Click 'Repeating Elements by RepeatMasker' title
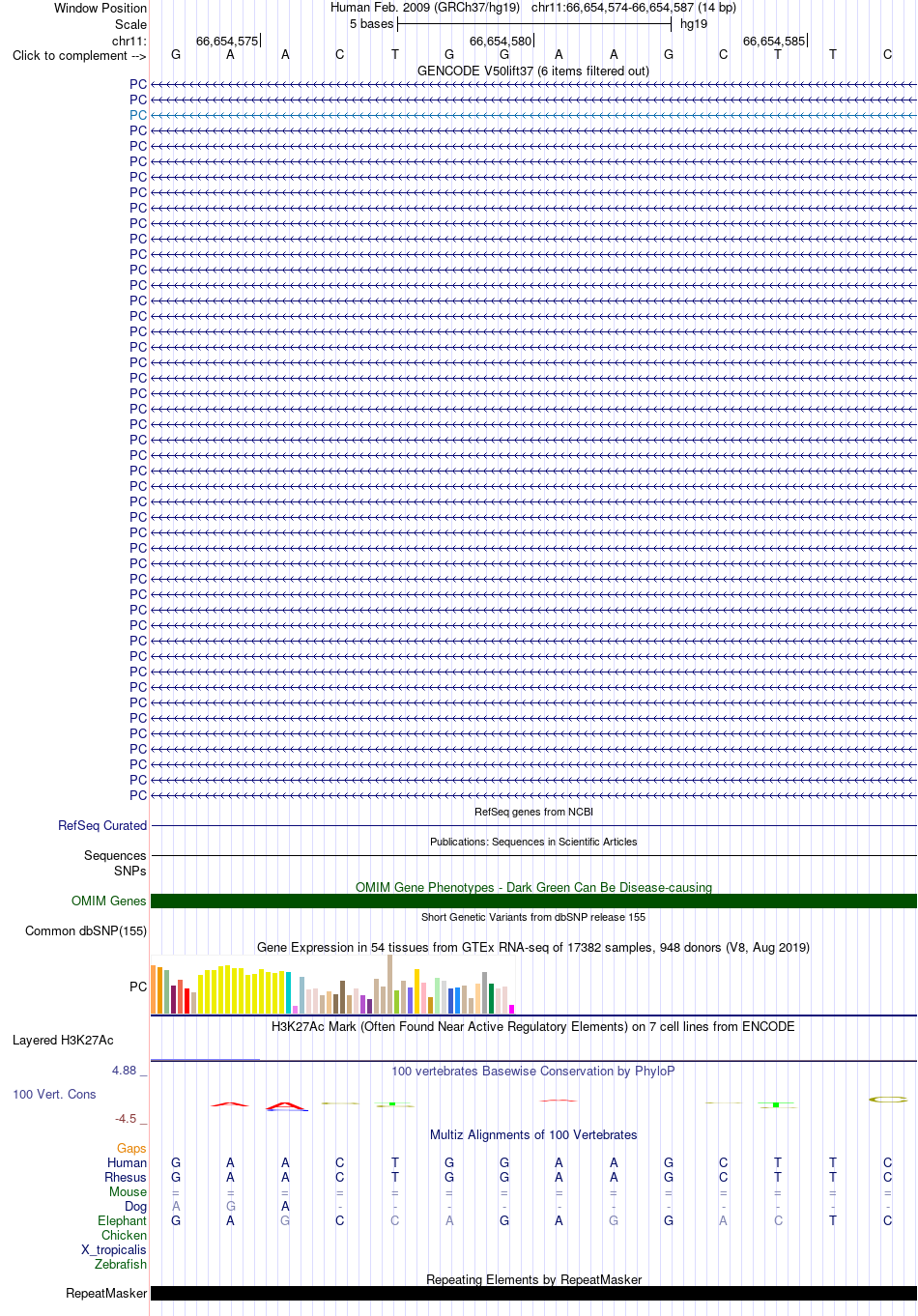The height and width of the screenshot is (1316, 918). [533, 1279]
